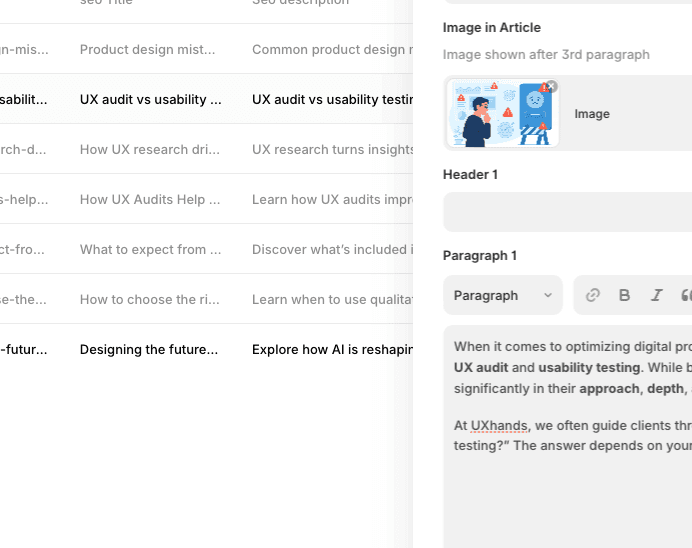The width and height of the screenshot is (692, 548).
Task: Select the 'What to expect from...' row
Action: (150, 250)
